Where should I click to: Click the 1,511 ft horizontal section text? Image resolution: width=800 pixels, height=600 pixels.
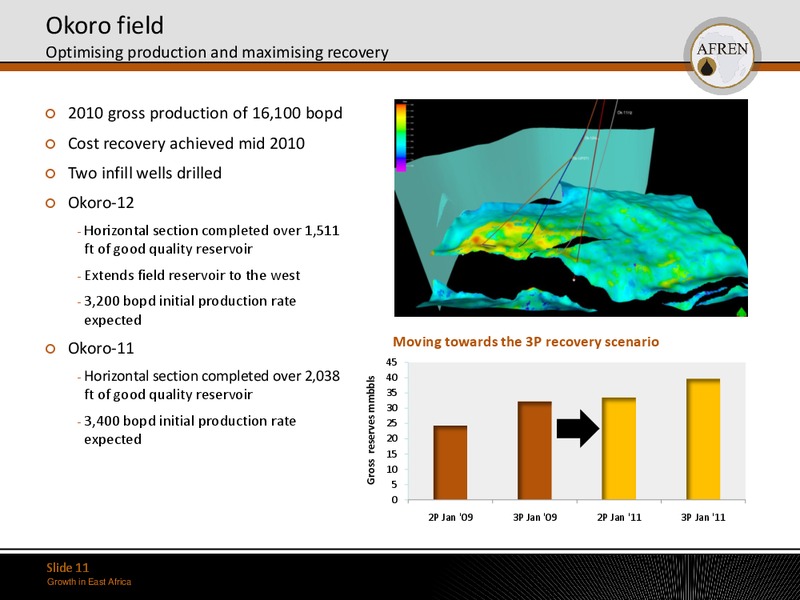pyautogui.click(x=212, y=240)
